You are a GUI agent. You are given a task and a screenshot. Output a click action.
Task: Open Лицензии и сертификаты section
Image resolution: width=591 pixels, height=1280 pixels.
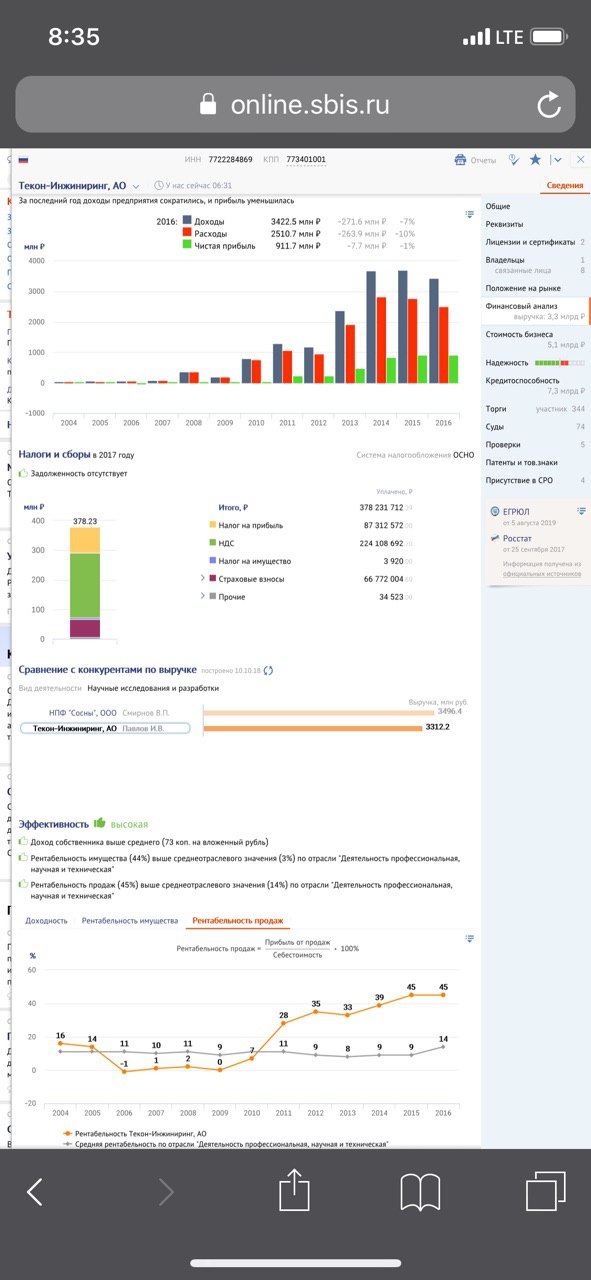[x=530, y=242]
